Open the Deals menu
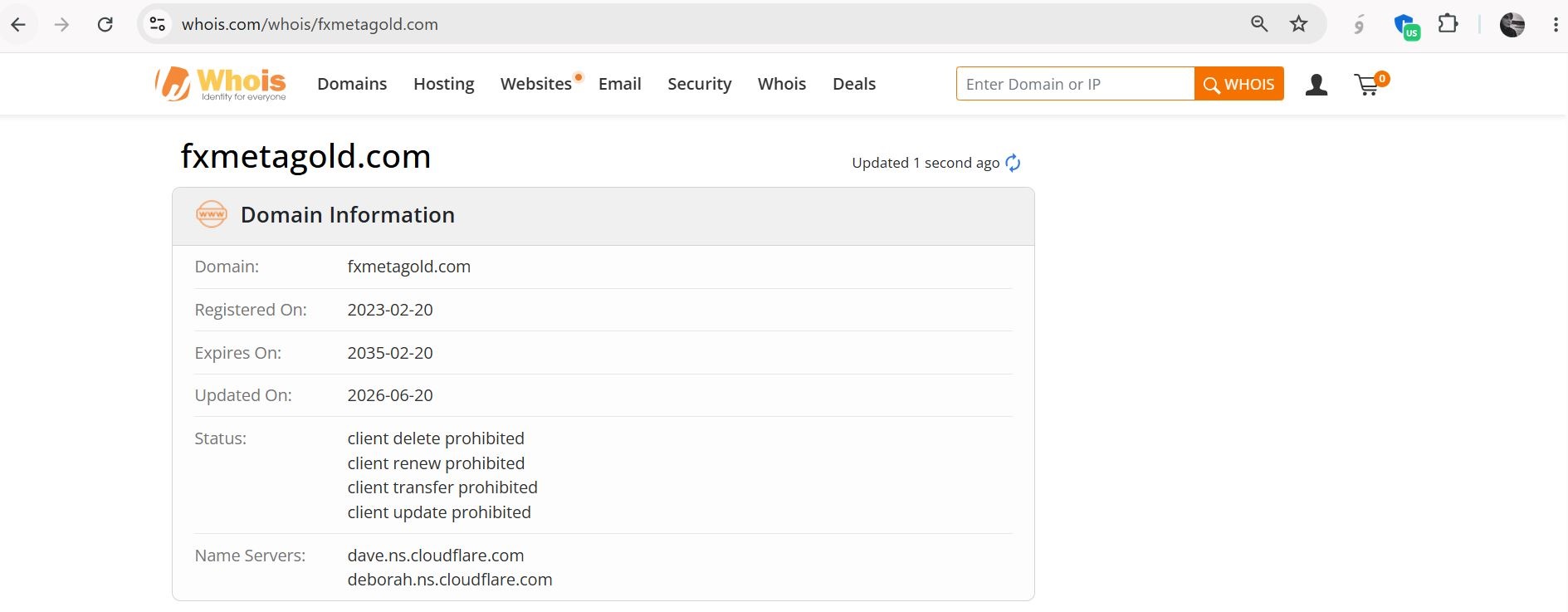 click(854, 84)
